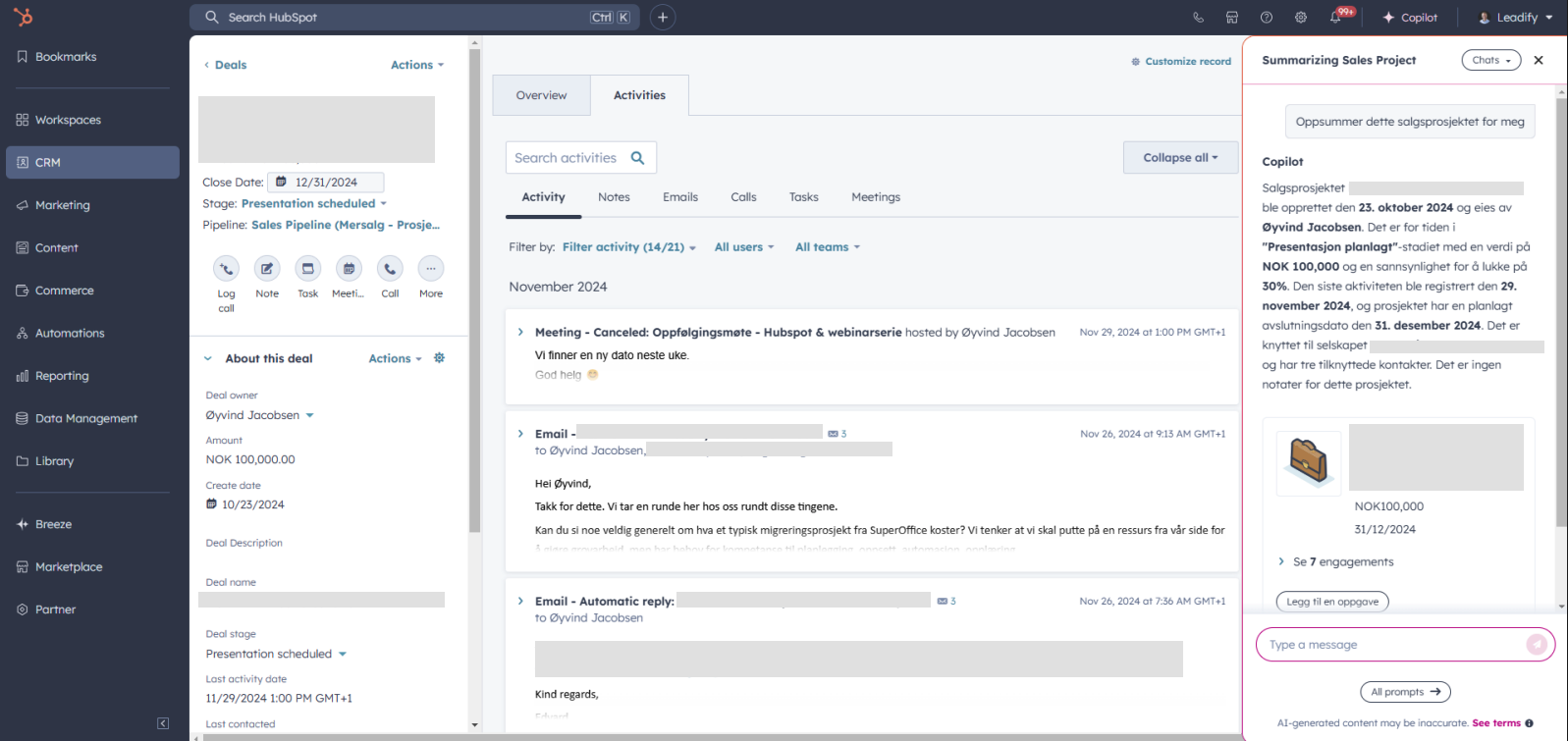Screen dimensions: 1568x741
Task: Select the Notes activity tab
Action: pyautogui.click(x=614, y=197)
